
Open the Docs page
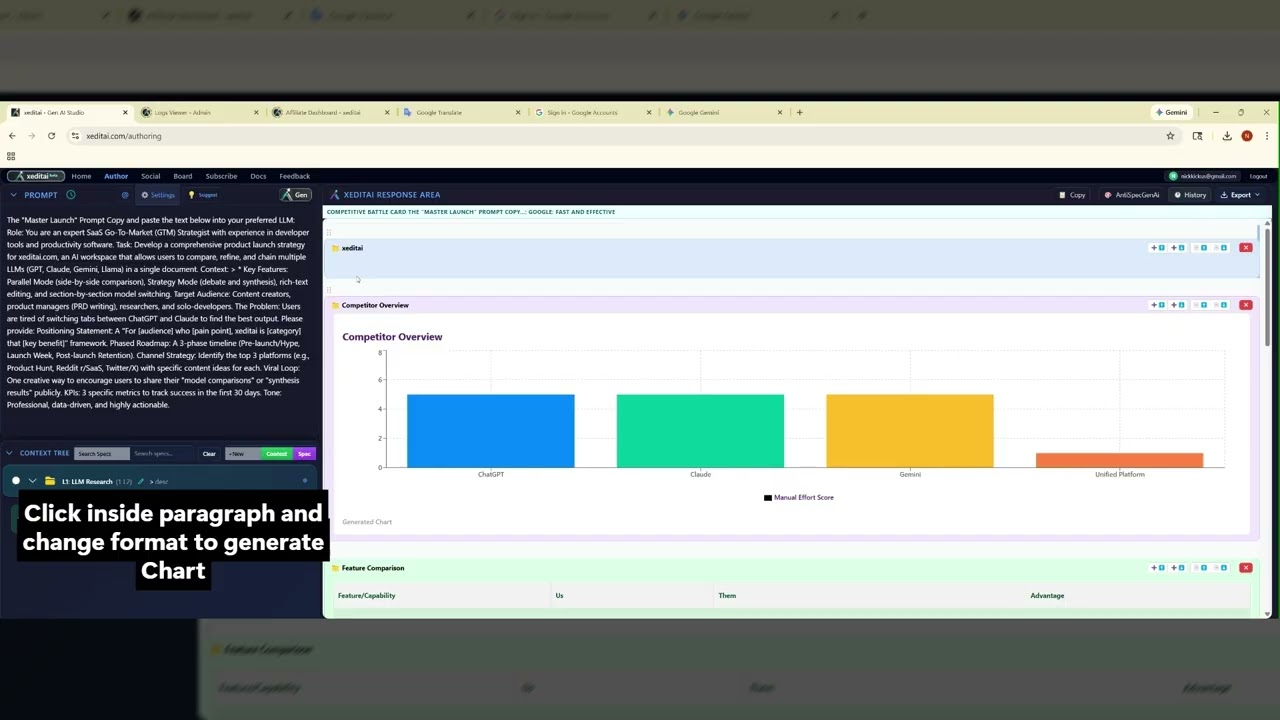258,176
